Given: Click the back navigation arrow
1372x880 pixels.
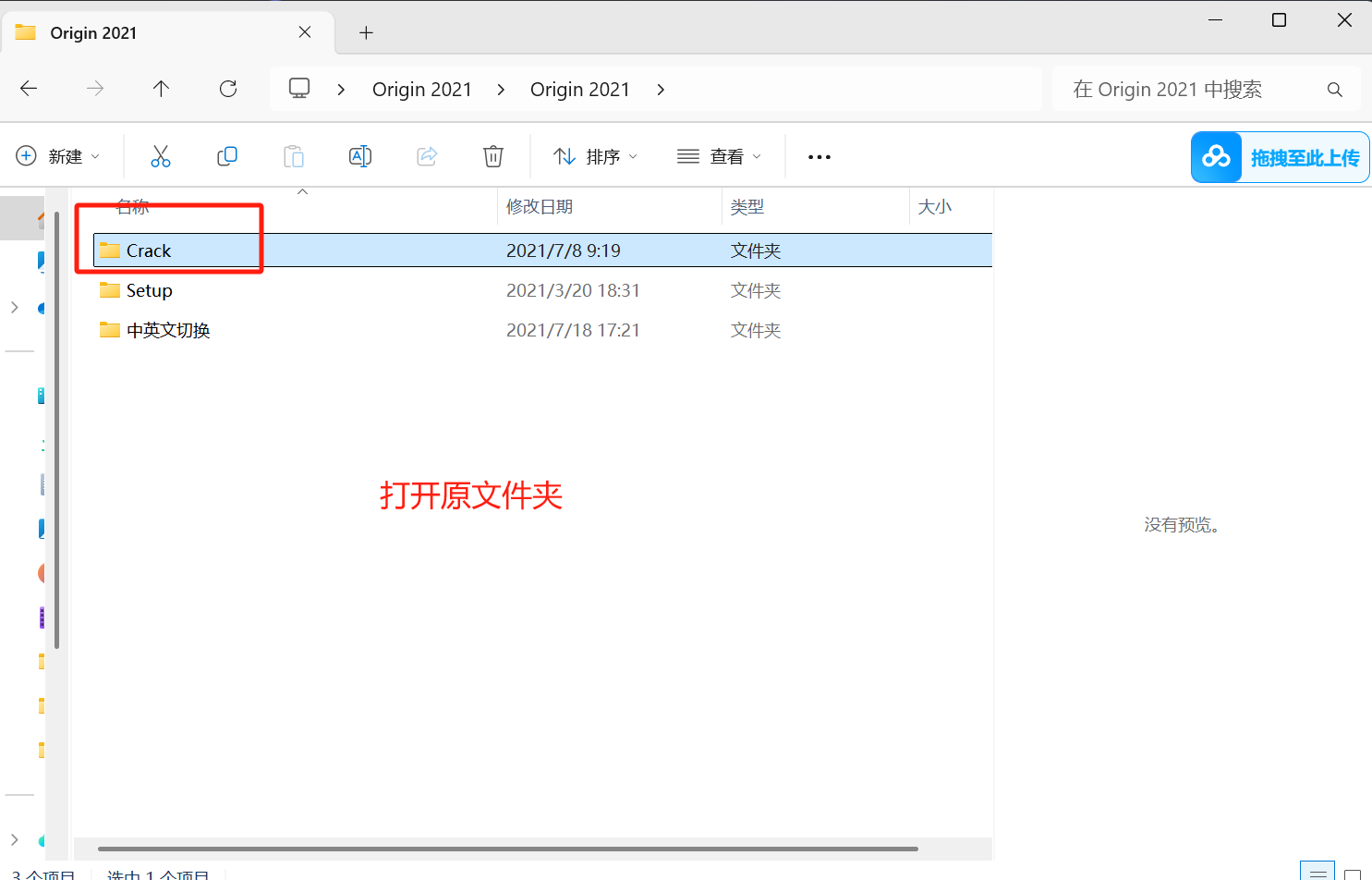Looking at the screenshot, I should (28, 88).
